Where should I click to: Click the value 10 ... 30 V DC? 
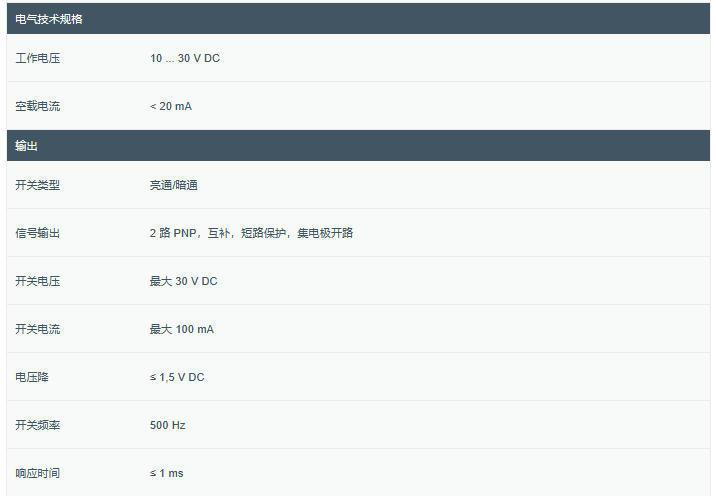tap(185, 58)
